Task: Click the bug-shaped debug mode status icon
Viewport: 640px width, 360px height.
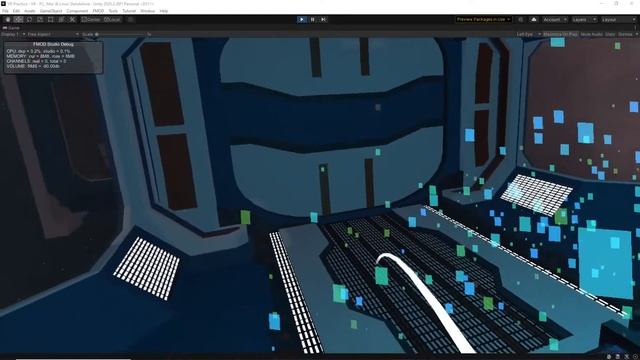Action: click(609, 357)
